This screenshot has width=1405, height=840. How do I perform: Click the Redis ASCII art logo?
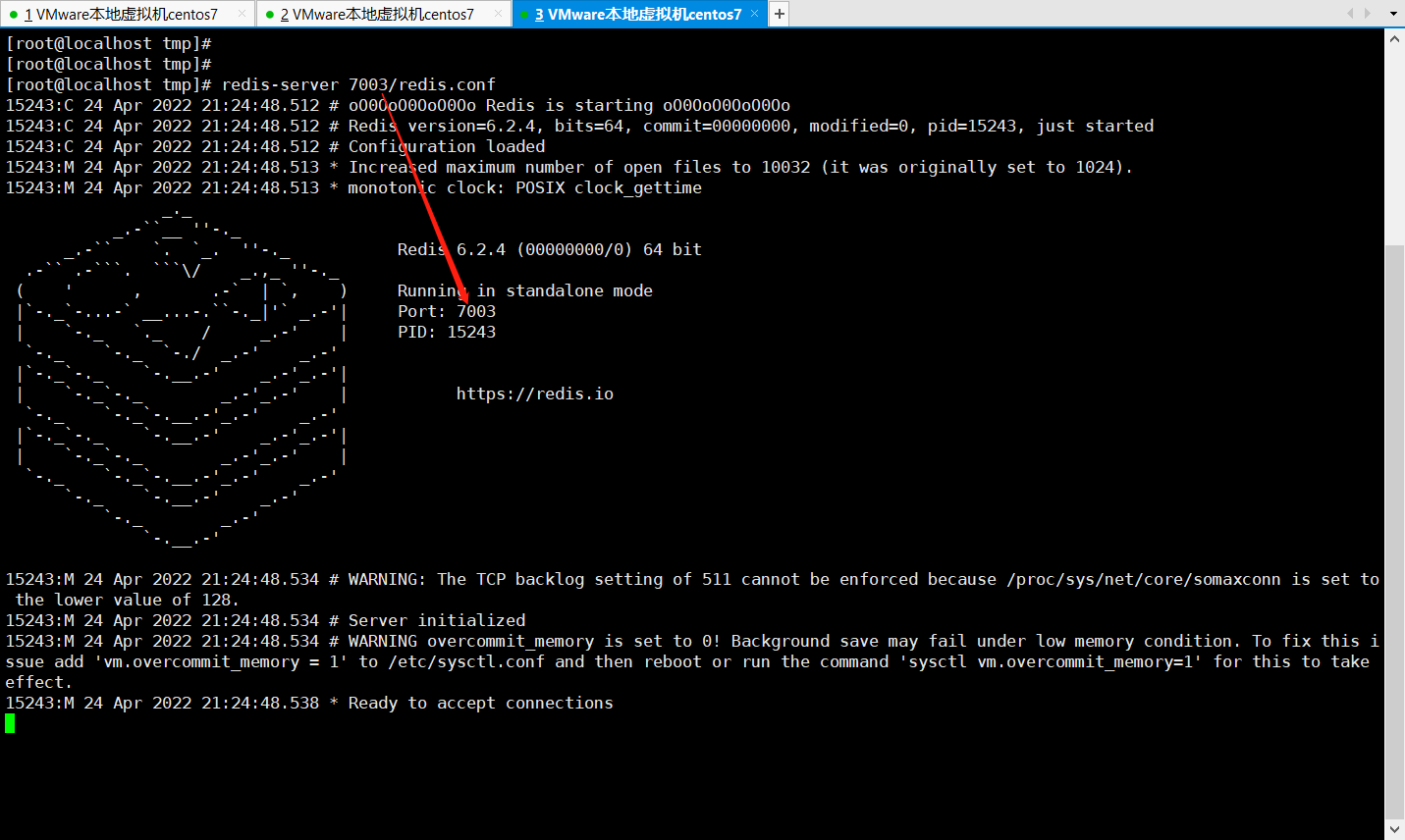point(182,375)
